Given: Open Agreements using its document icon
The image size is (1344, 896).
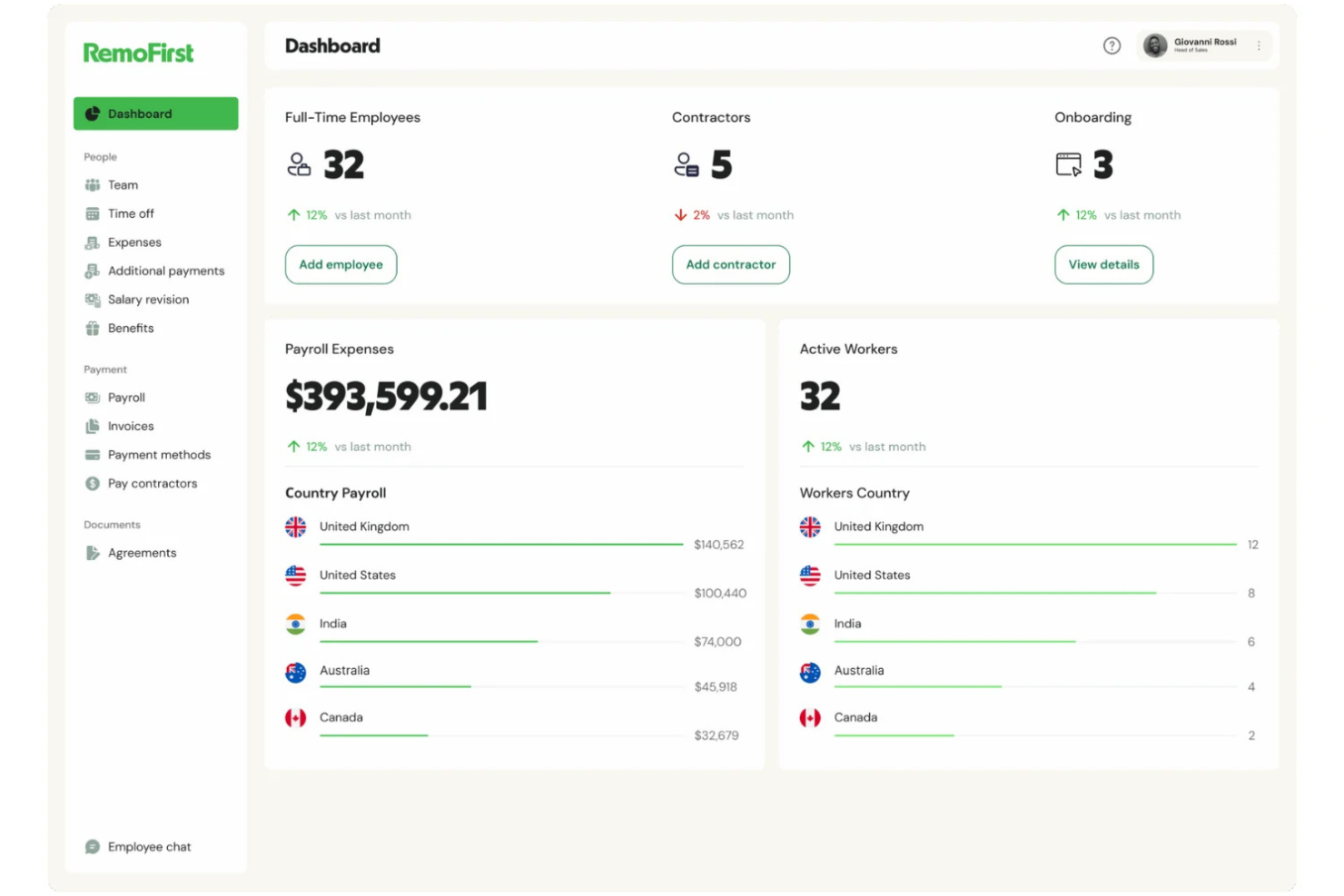Looking at the screenshot, I should pyautogui.click(x=94, y=553).
